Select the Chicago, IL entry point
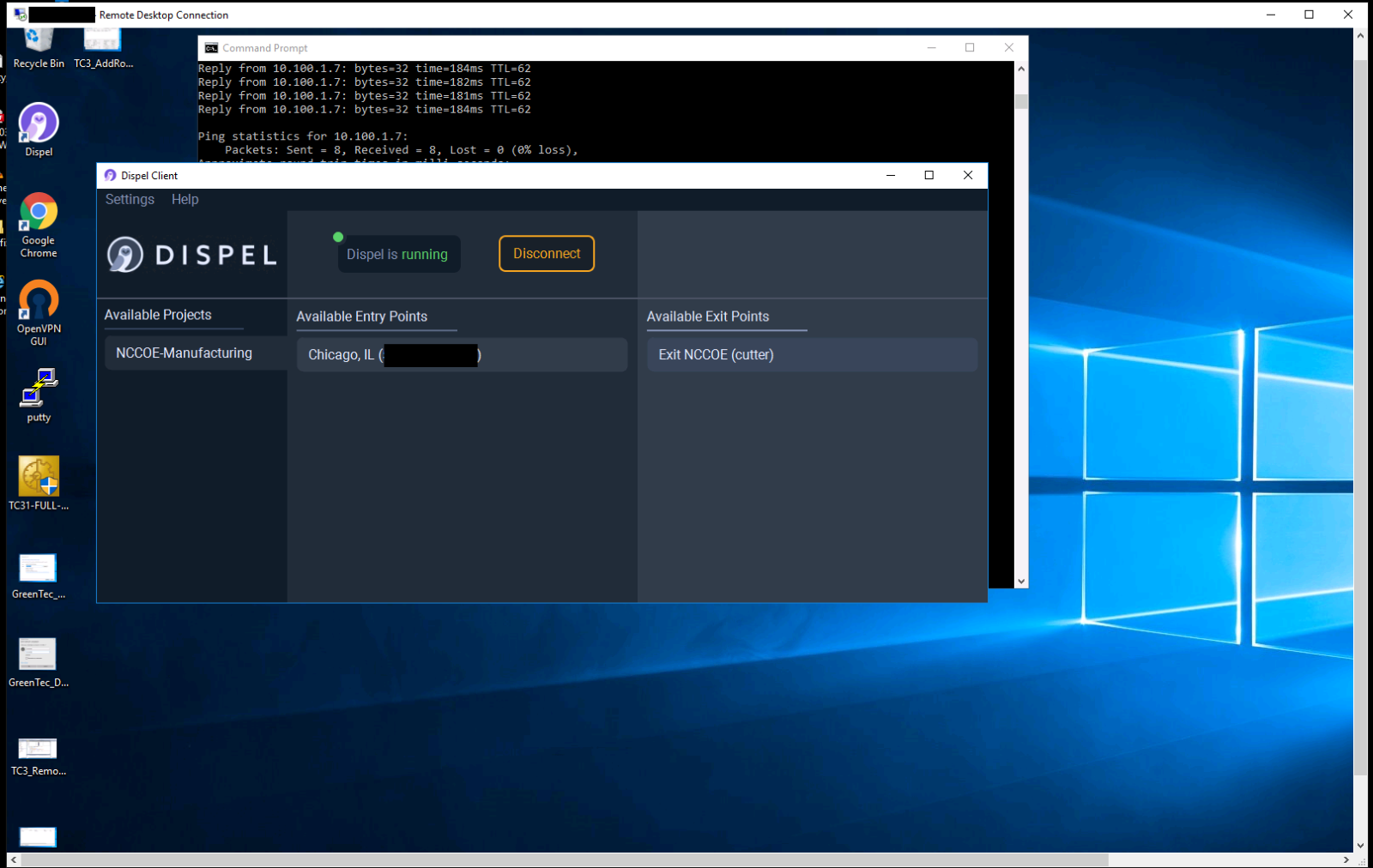Viewport: 1373px width, 868px height. pyautogui.click(x=462, y=355)
